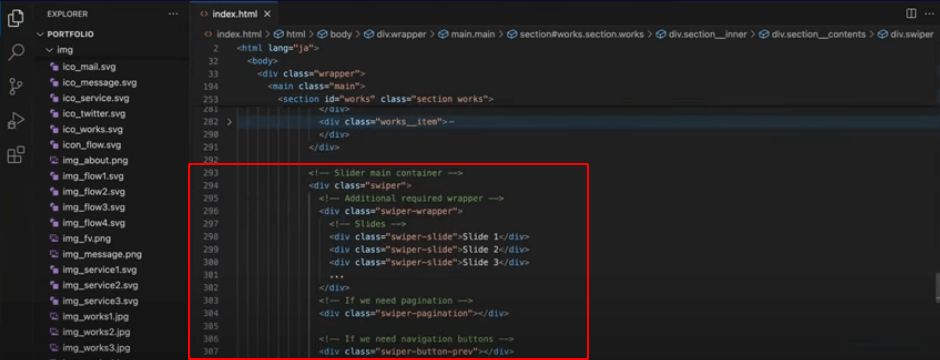Image resolution: width=940 pixels, height=360 pixels.
Task: Close the index.html tab
Action: 266,14
